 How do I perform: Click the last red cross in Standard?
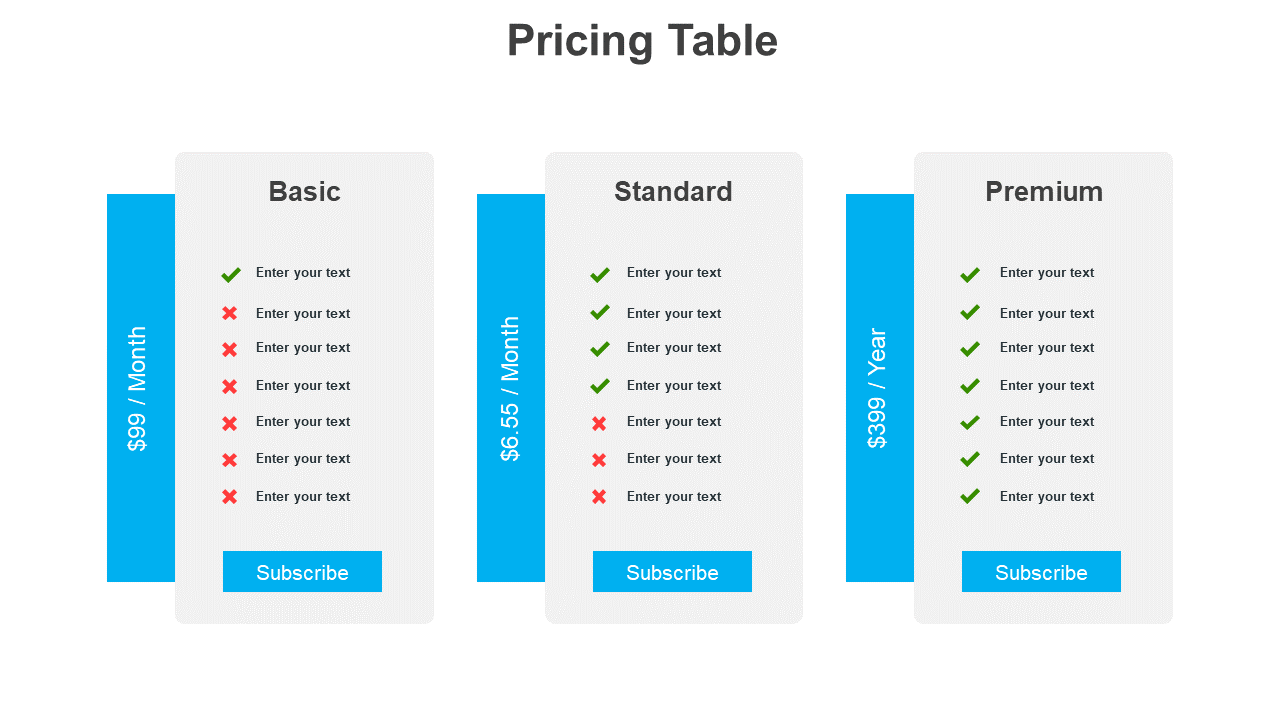click(x=599, y=497)
